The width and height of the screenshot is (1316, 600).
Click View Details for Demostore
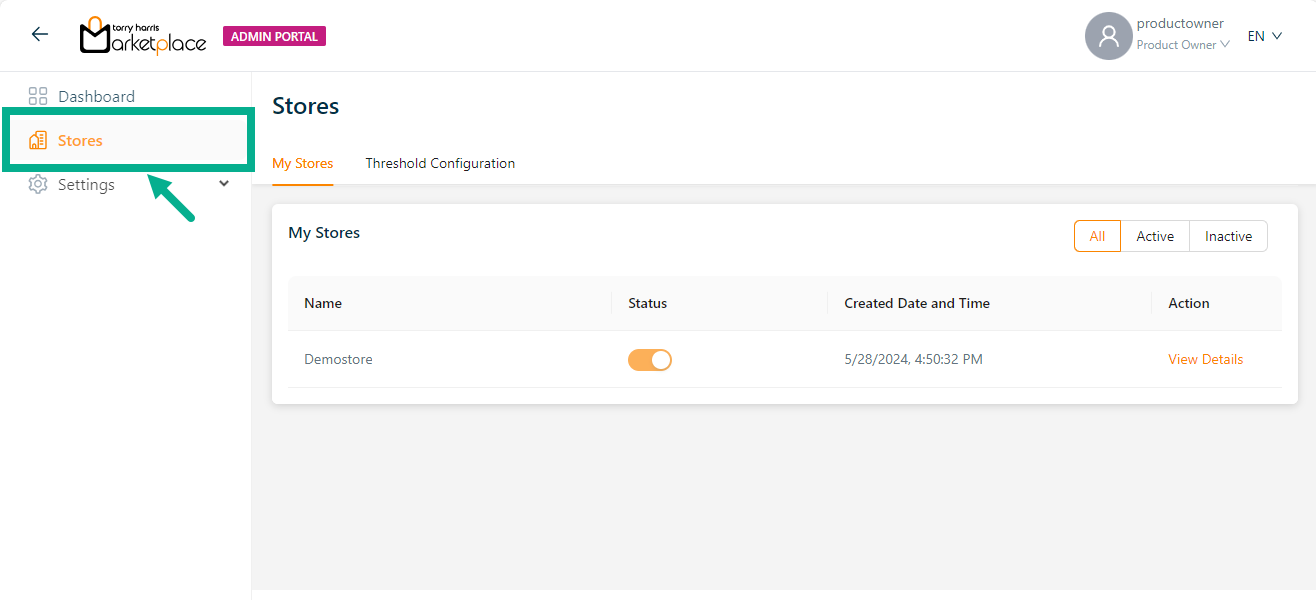tap(1205, 360)
